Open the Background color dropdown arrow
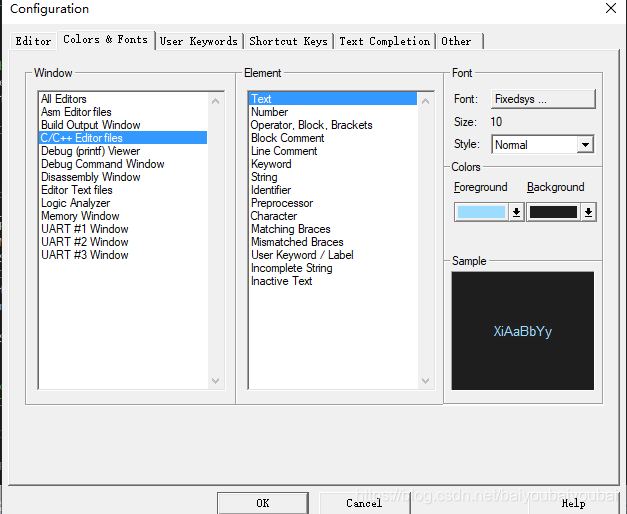Viewport: 627px width, 514px height. point(588,212)
